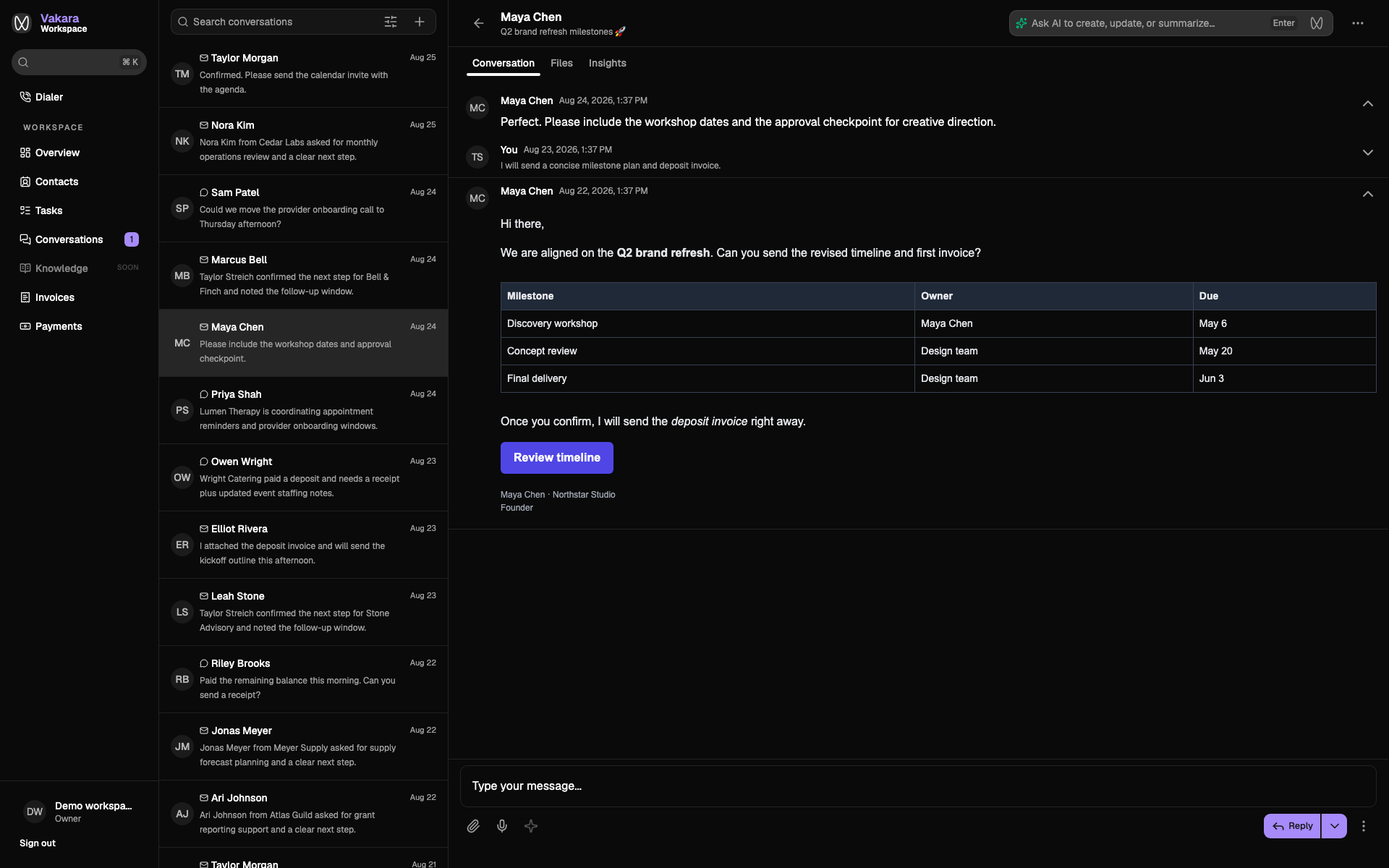Open Invoices in the sidebar
This screenshot has height=868, width=1389.
coord(79,297)
